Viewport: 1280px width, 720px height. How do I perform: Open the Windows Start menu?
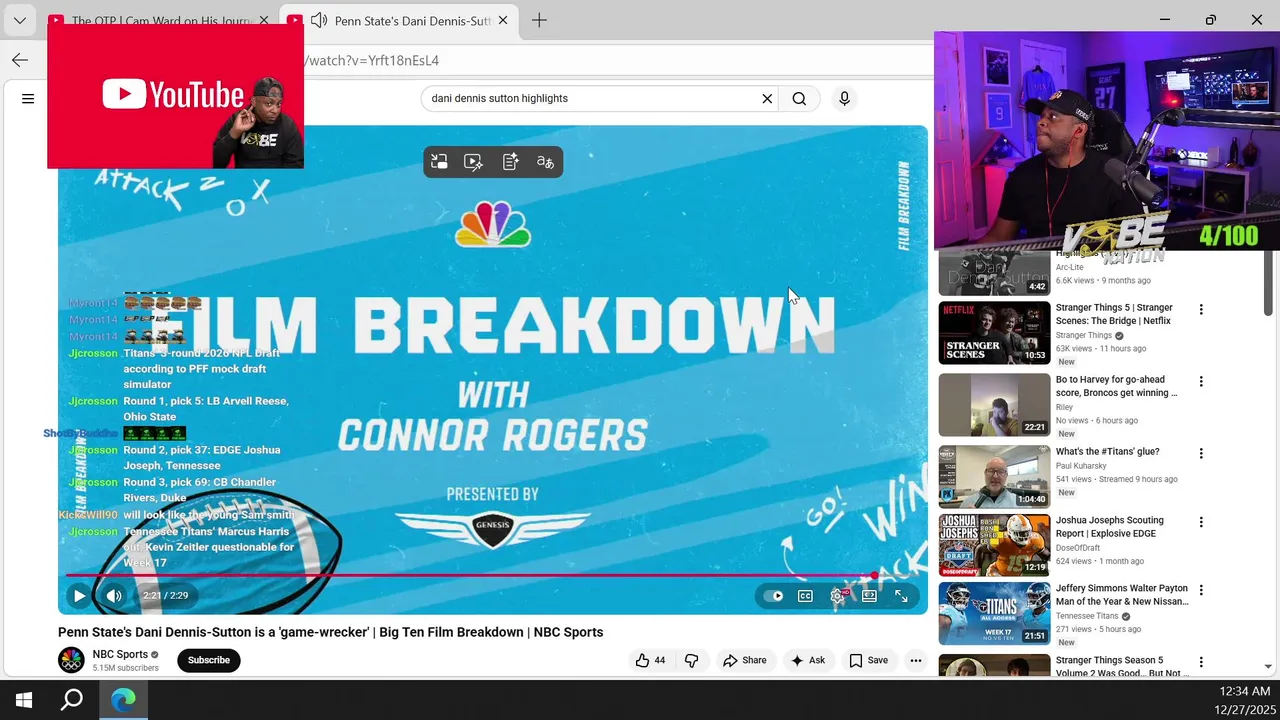(24, 700)
